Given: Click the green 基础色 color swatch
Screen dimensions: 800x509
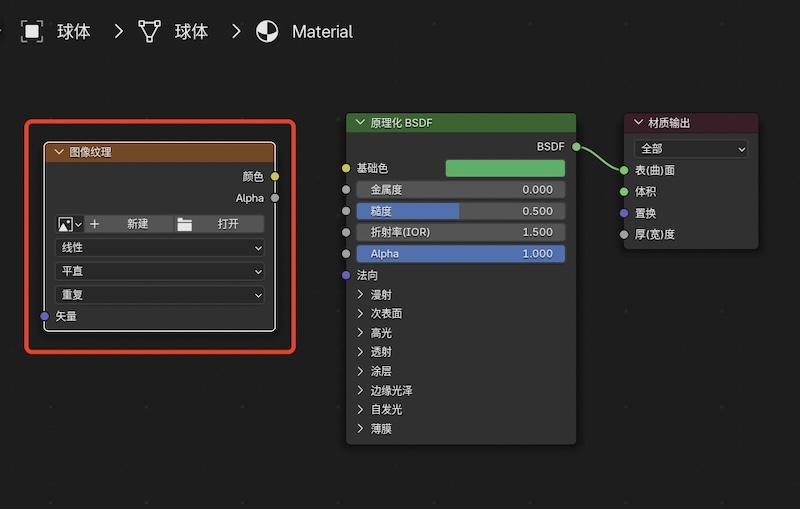Looking at the screenshot, I should click(505, 168).
